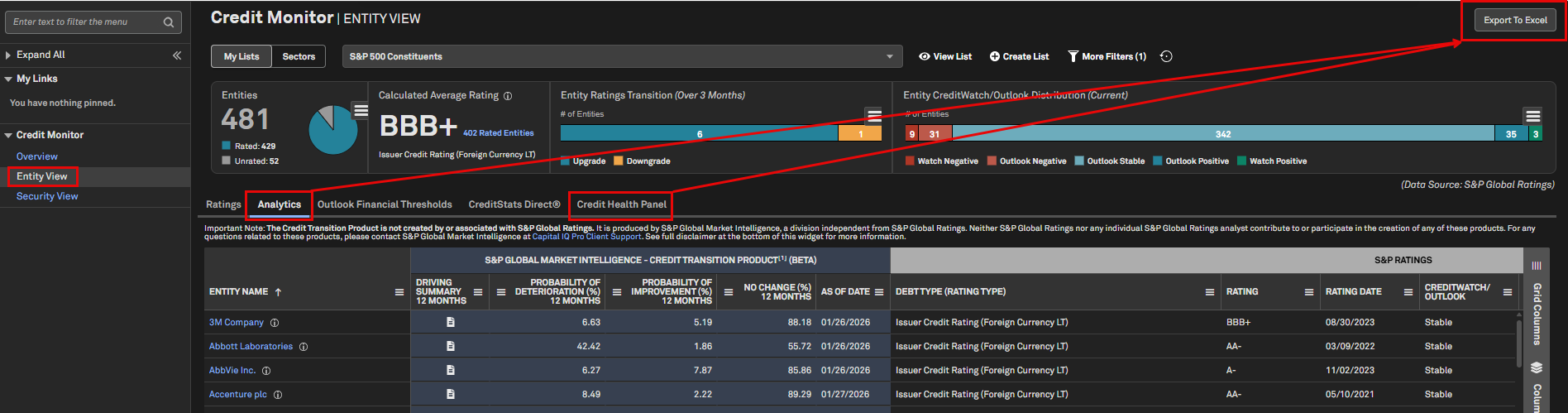This screenshot has height=413, width=1568.
Task: Open CreditWatch/Outlook column menu icon
Action: point(1508,292)
